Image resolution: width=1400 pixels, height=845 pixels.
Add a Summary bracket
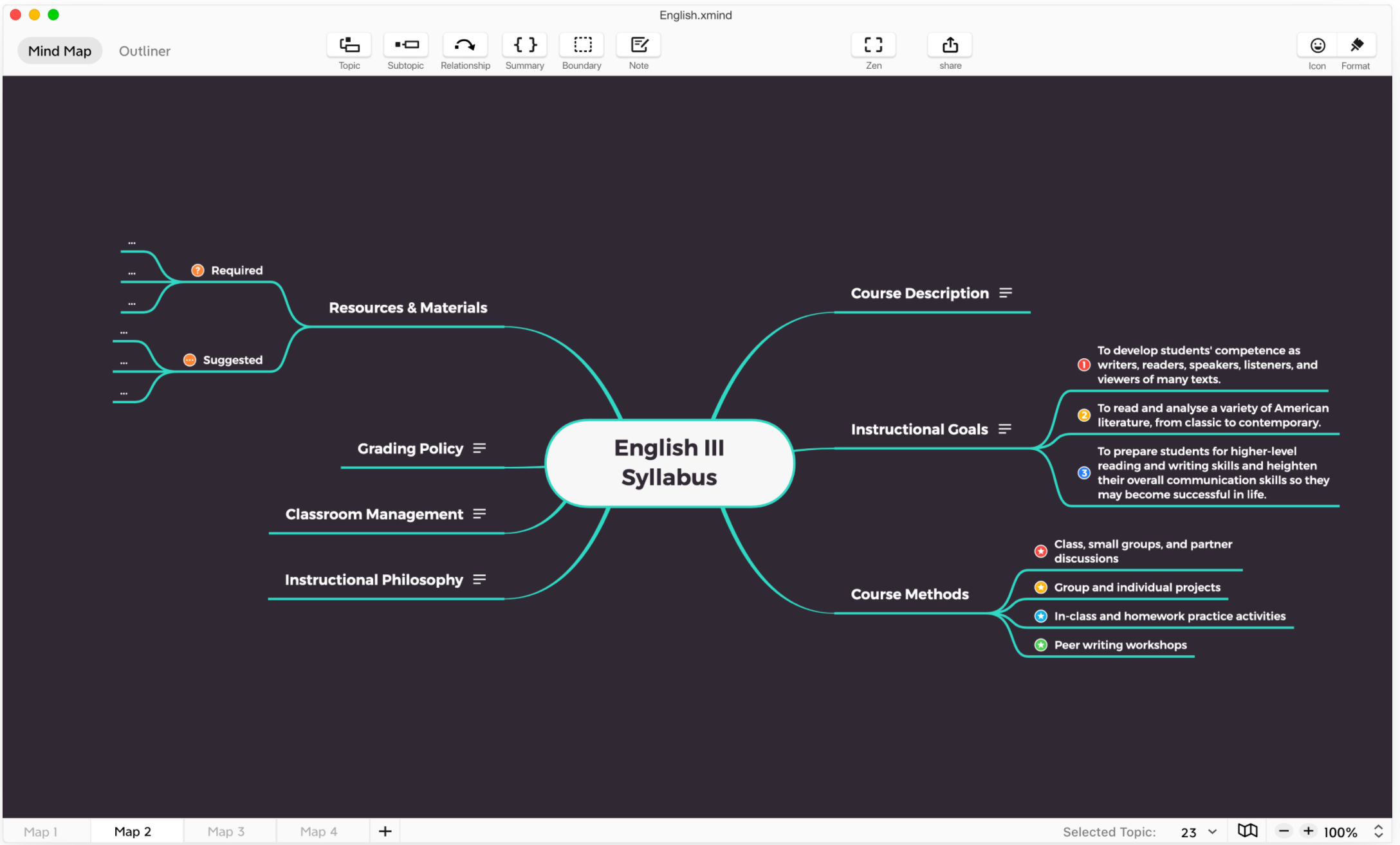pos(525,45)
